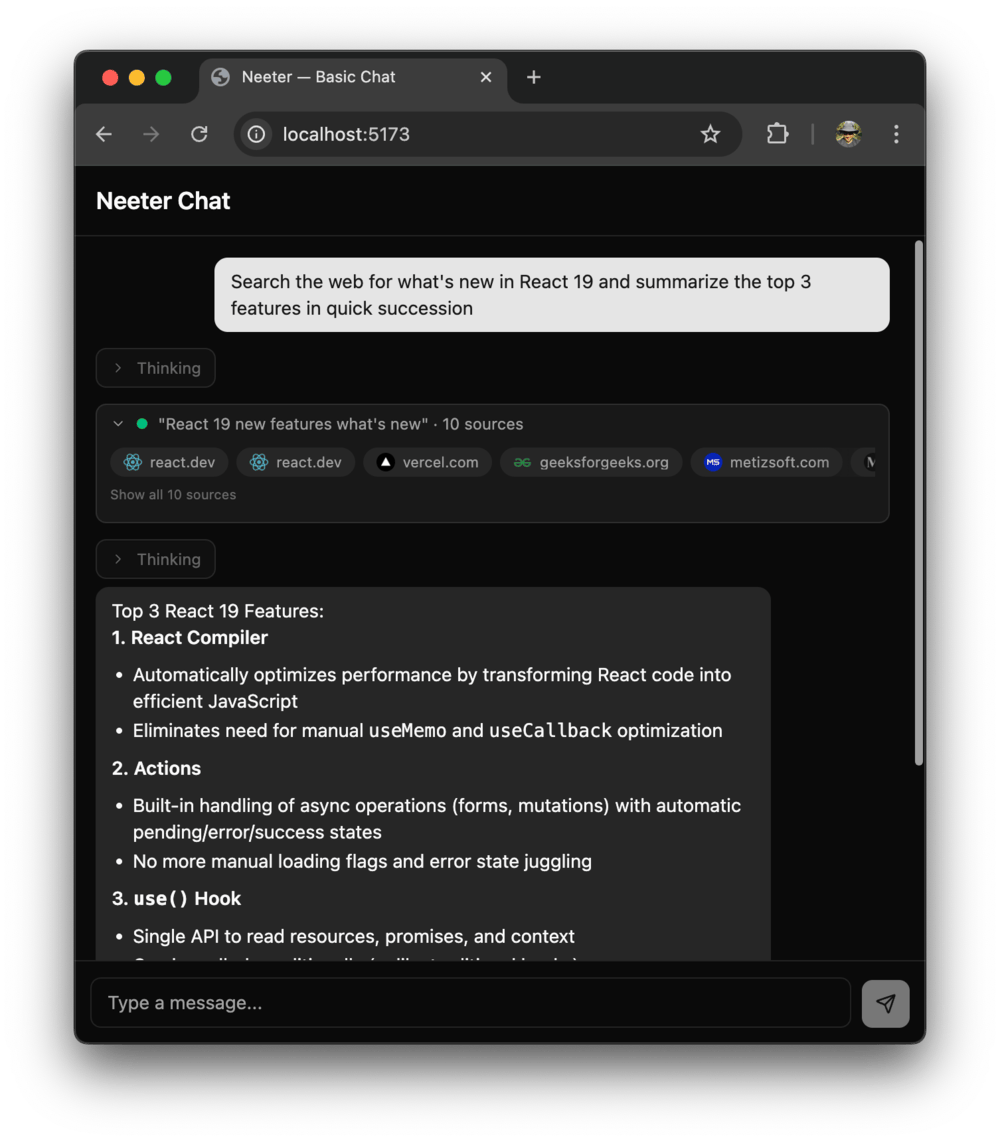Reload the page
This screenshot has height=1142, width=1000.
point(199,134)
